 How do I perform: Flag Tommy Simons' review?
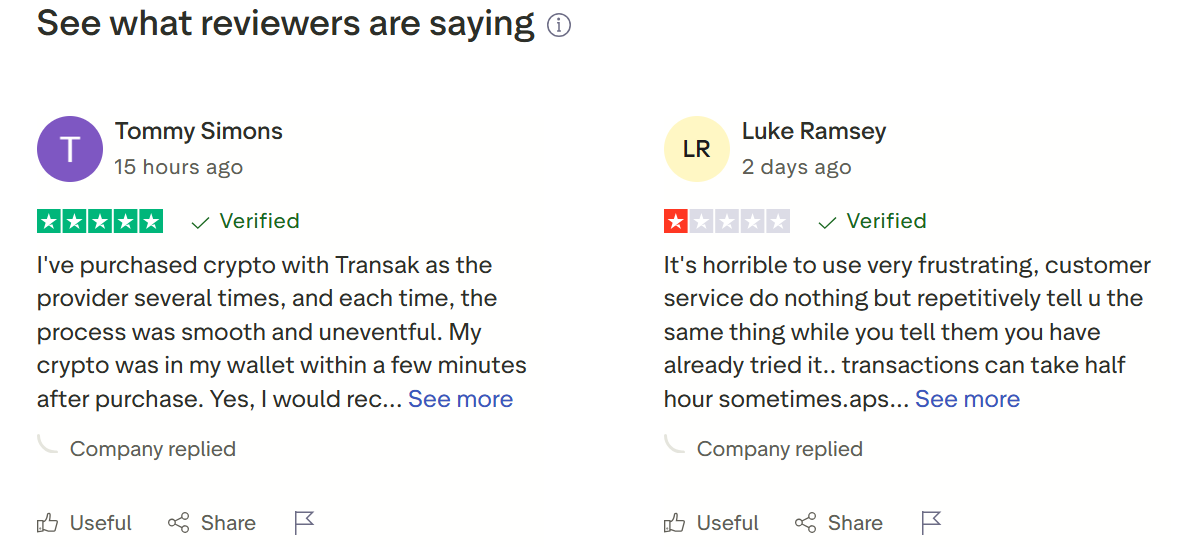point(305,522)
